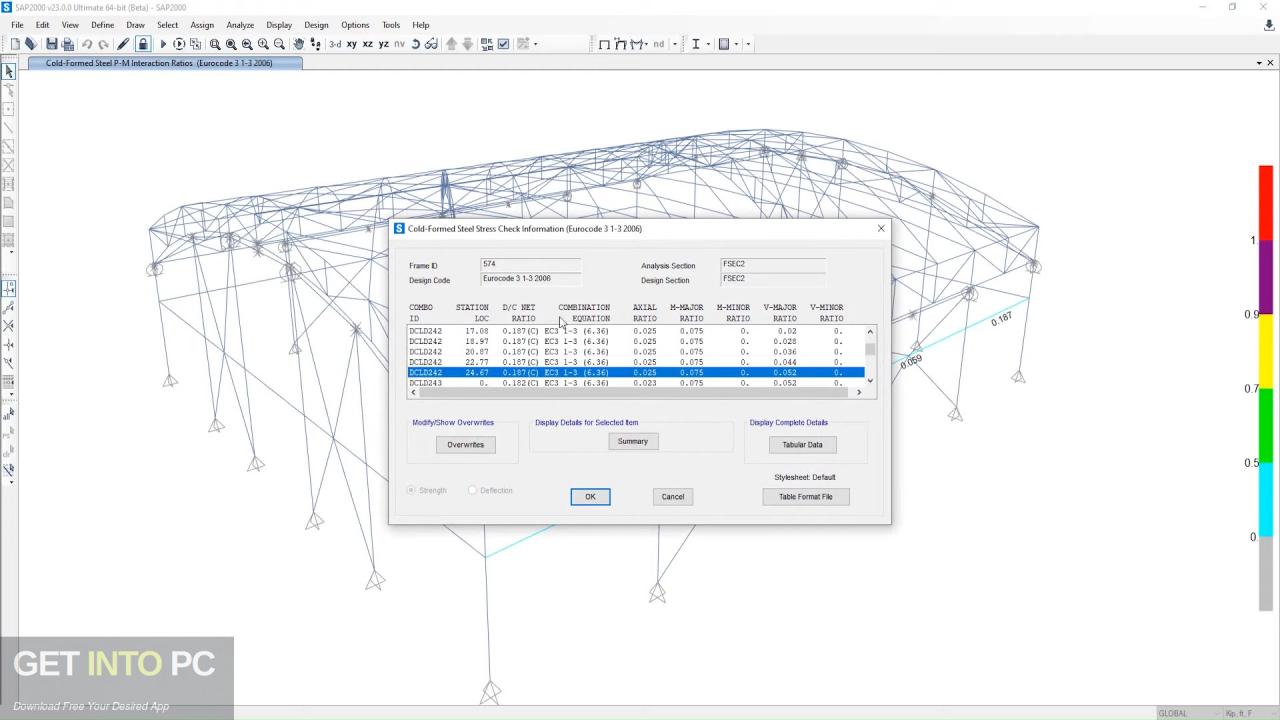Switch to xy plane view
Screen dimensions: 1280x720
352,44
